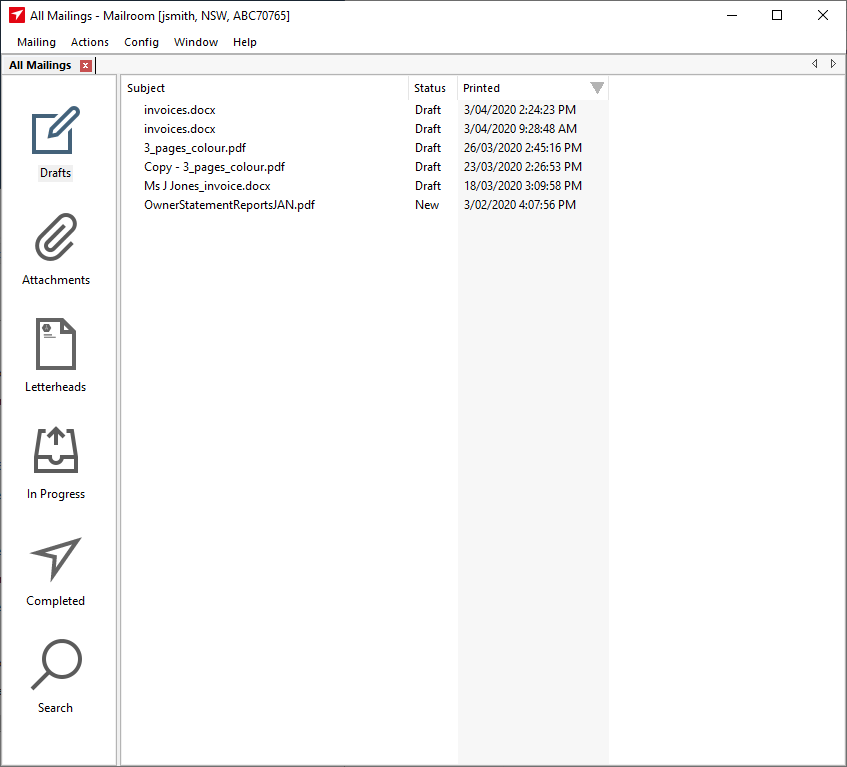Viewport: 847px width, 767px height.
Task: Click the Mailroom app logo in title bar
Action: coord(17,15)
